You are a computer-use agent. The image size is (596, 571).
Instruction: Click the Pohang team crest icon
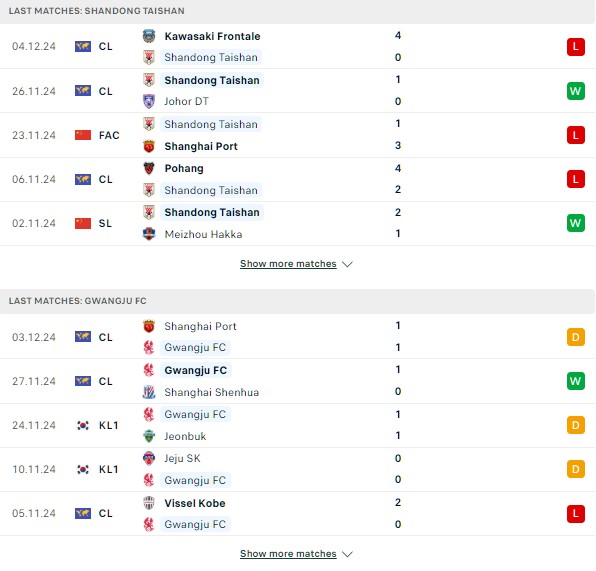(x=149, y=168)
